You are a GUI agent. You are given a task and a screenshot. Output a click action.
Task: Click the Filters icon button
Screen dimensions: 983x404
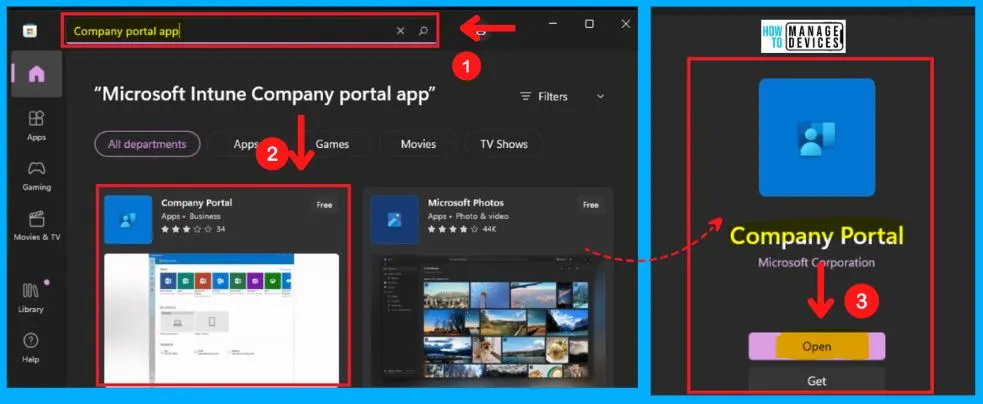(x=544, y=97)
